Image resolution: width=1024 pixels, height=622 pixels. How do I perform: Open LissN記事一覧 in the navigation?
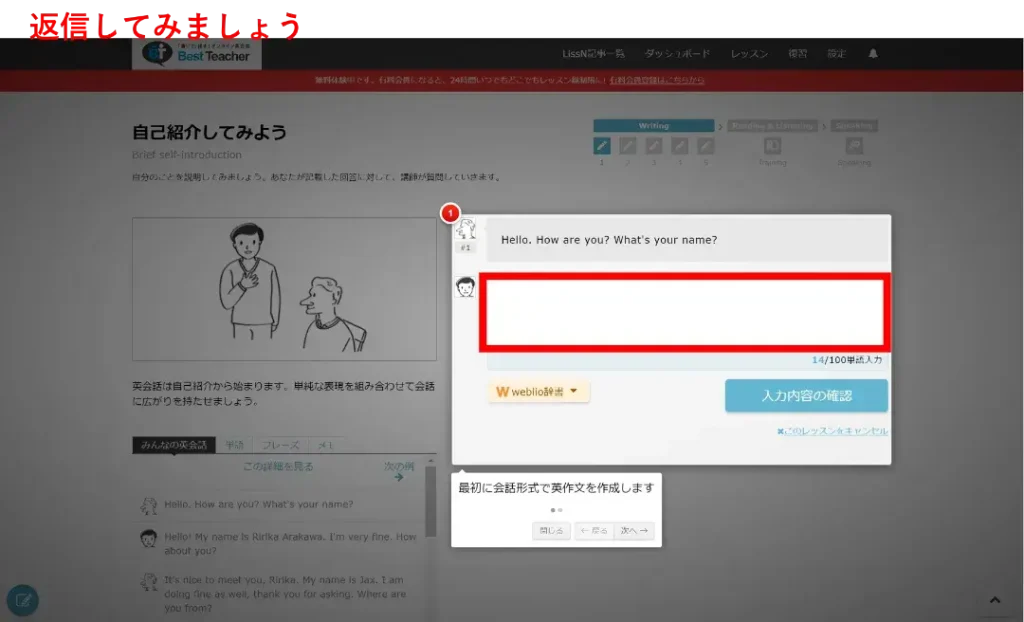[x=593, y=54]
